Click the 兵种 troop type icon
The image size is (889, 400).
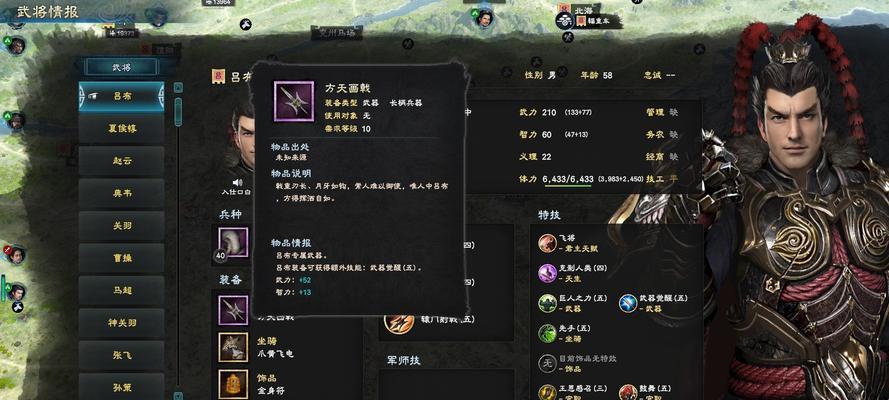coord(233,242)
